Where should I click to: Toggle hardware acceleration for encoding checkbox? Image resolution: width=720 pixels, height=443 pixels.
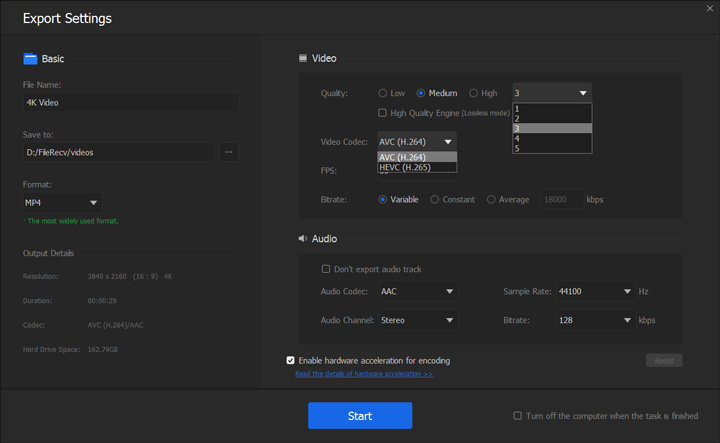[x=291, y=360]
